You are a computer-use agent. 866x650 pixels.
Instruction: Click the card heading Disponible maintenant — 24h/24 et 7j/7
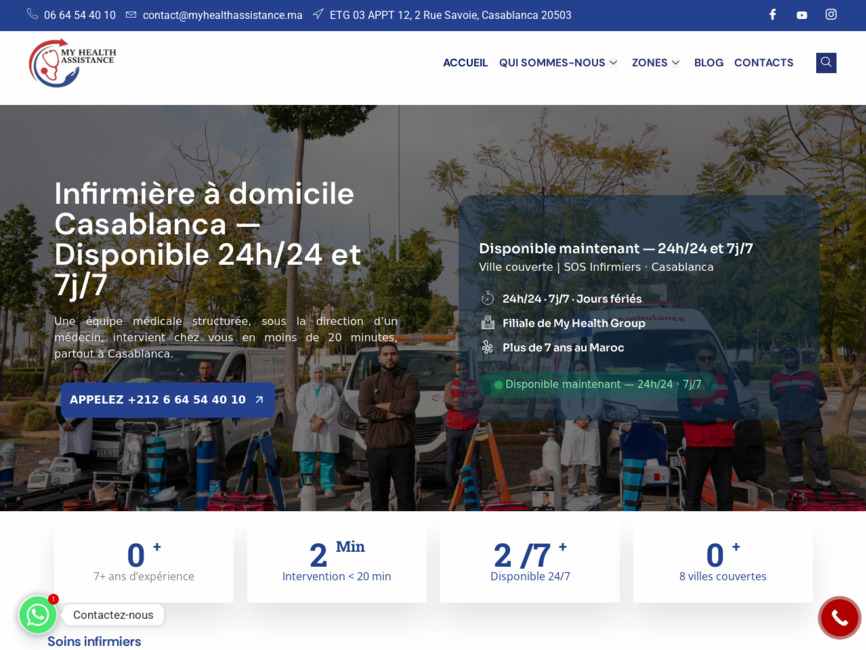[616, 249]
